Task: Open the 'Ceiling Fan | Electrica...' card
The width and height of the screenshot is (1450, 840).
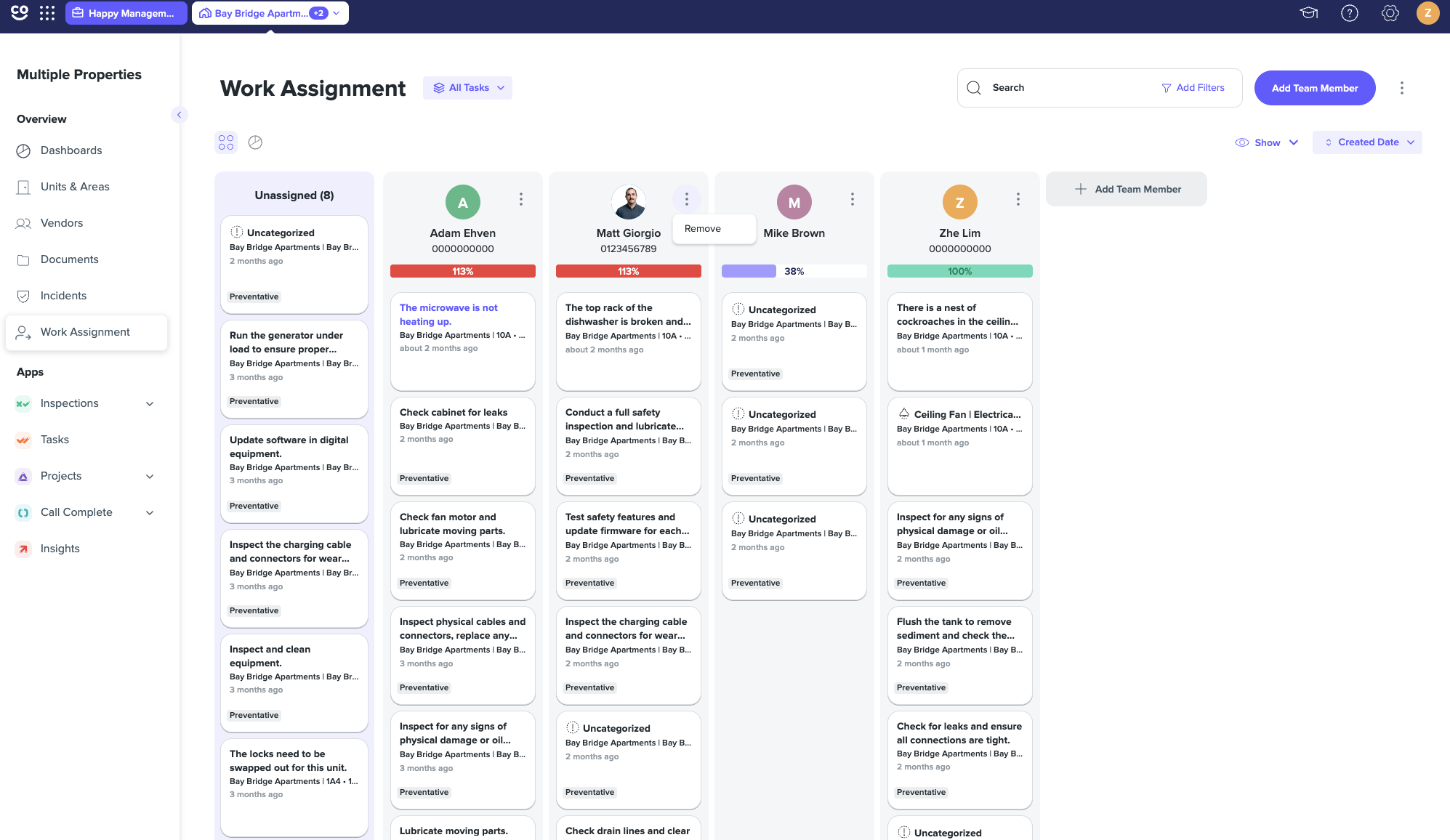Action: 960,446
